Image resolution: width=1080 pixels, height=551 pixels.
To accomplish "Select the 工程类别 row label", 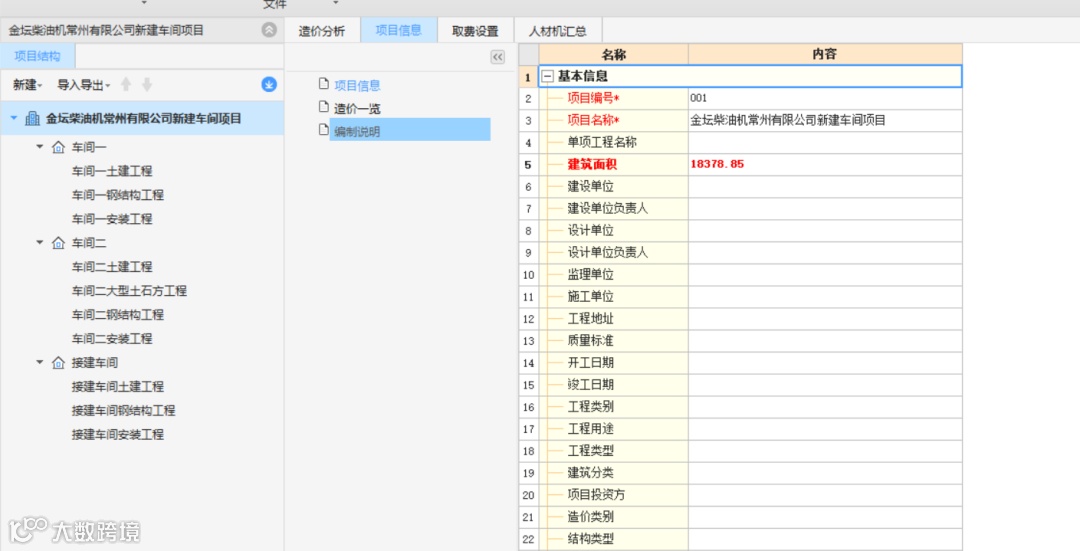I will pyautogui.click(x=590, y=407).
